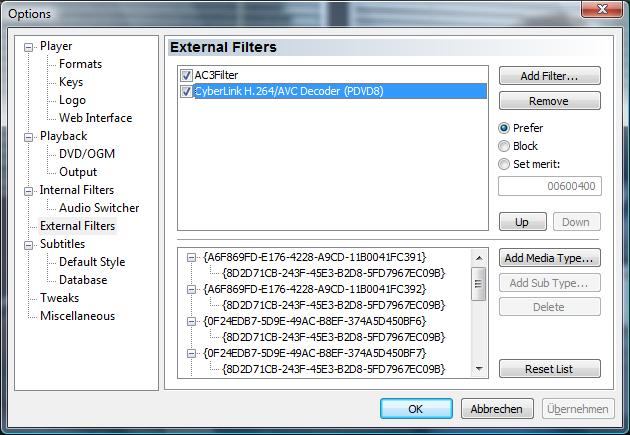Move selected filter Up
Viewport: 630px width, 435px height.
click(x=523, y=222)
